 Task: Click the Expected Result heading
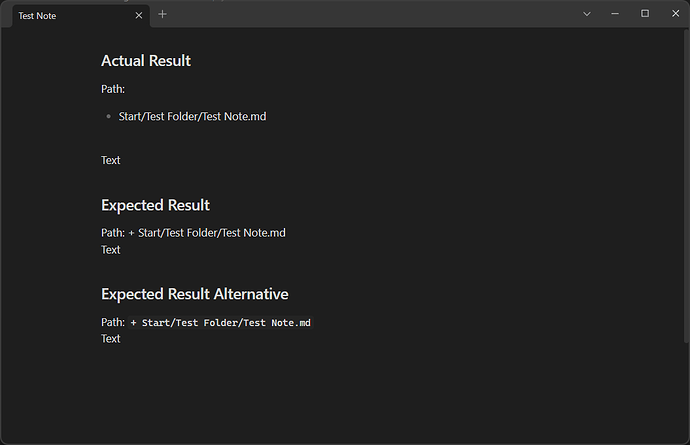tap(155, 205)
